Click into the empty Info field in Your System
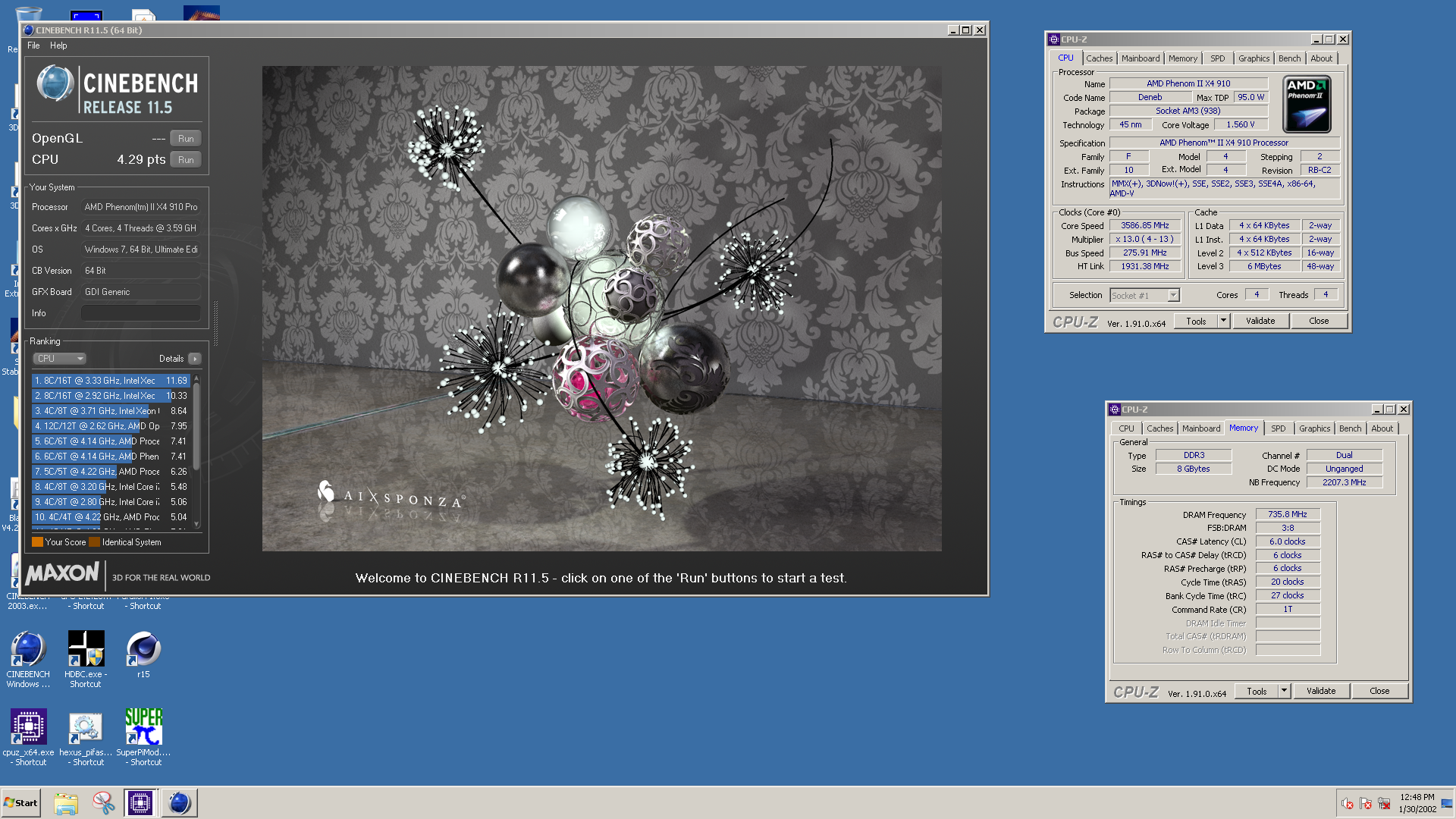Screen dimensions: 1456x819 (x=140, y=312)
